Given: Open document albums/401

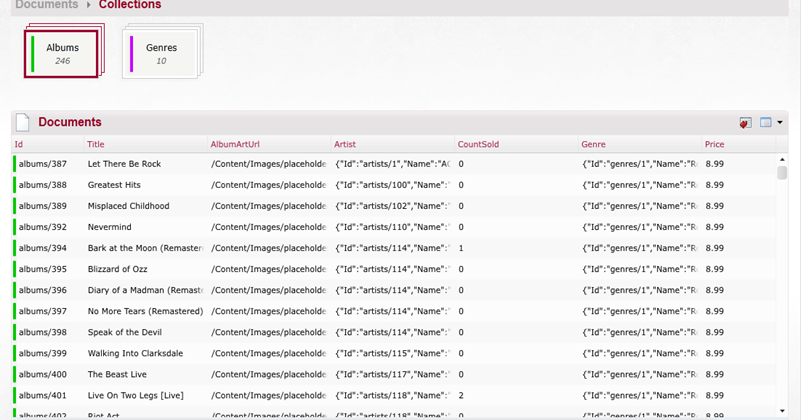Looking at the screenshot, I should 43,395.
